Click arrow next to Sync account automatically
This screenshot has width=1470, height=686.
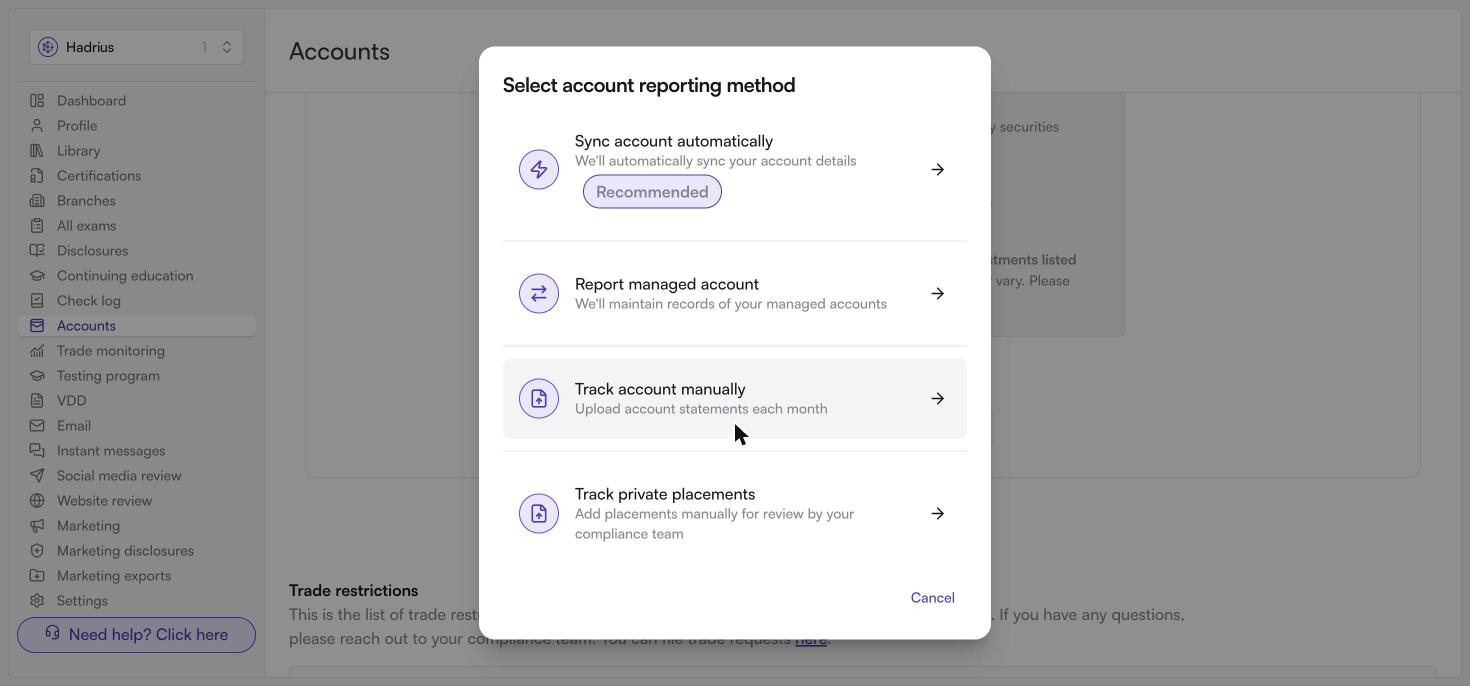point(937,169)
